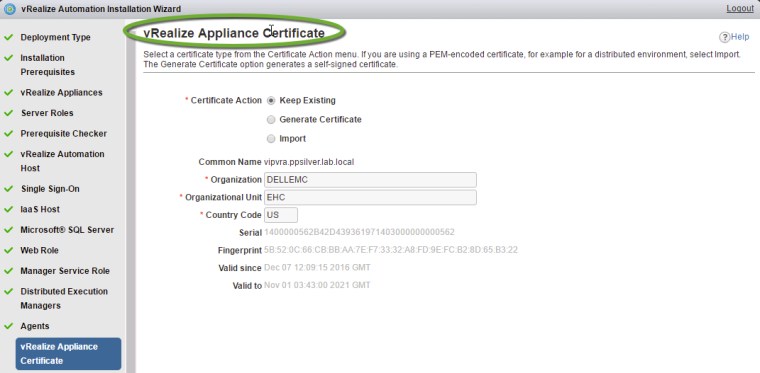Switch to Prerequisite Checker step
This screenshot has height=373, width=760.
[x=63, y=133]
